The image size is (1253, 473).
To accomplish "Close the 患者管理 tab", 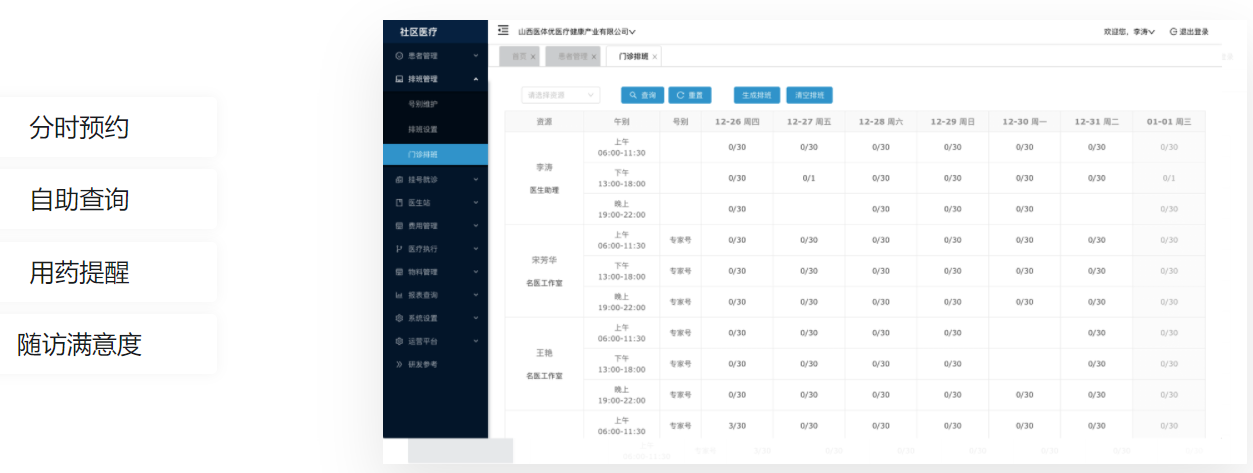I will point(594,57).
